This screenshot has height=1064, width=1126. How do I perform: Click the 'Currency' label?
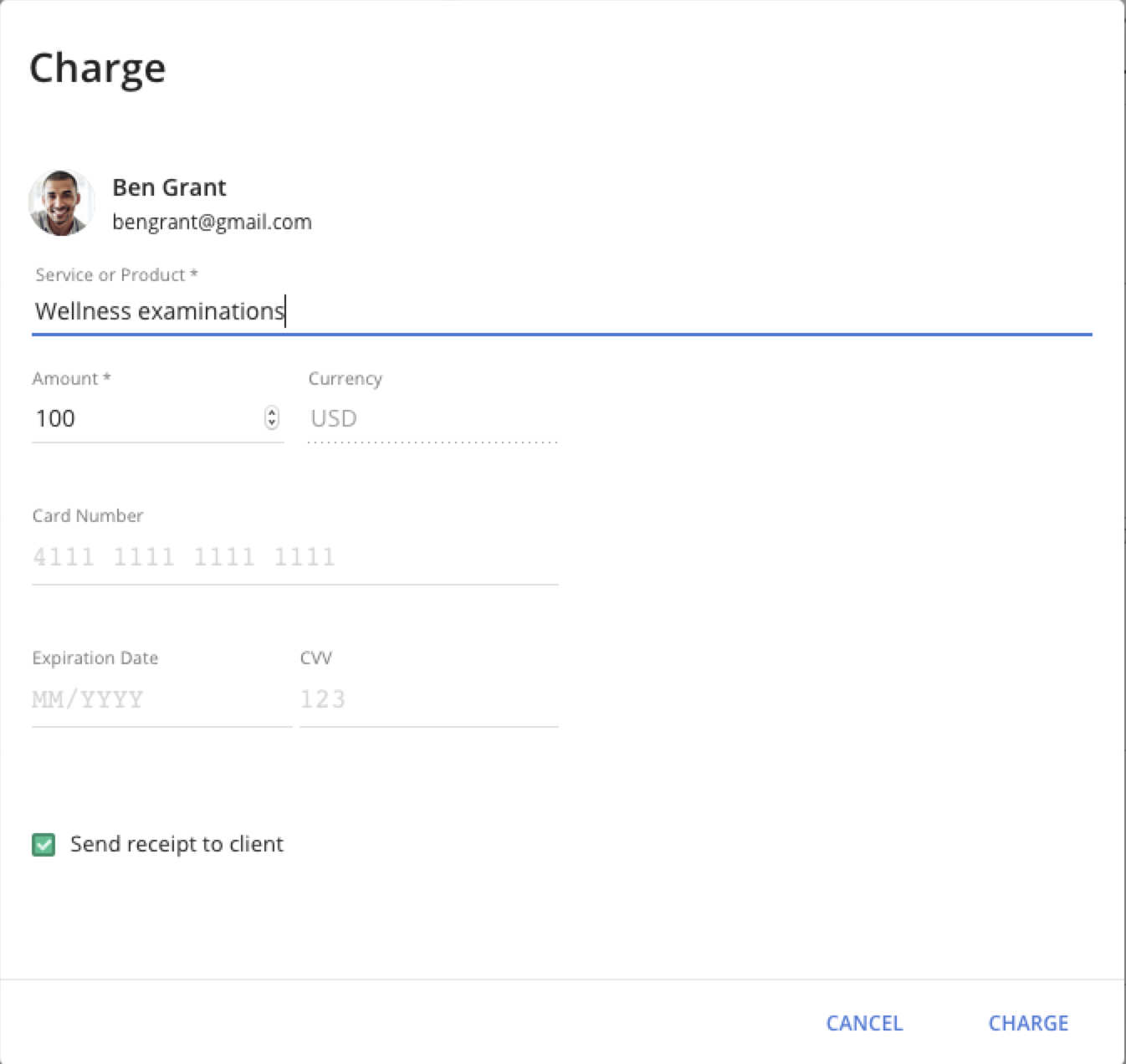[x=345, y=378]
